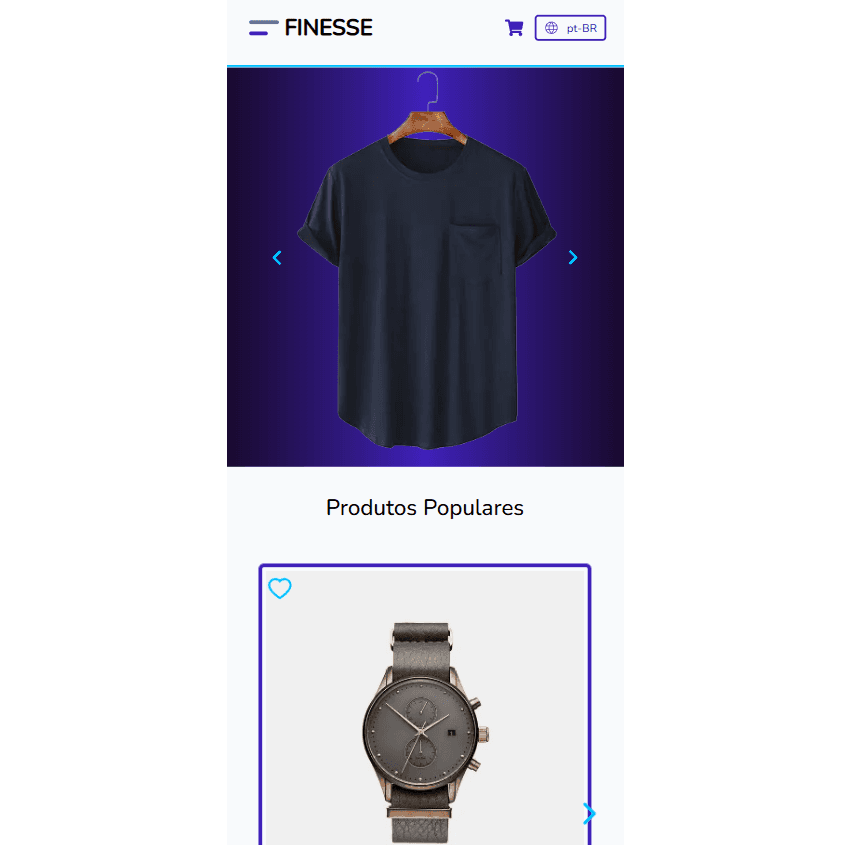Viewport: 855px width, 845px height.
Task: Click the FINESSE logo text
Action: (x=329, y=28)
